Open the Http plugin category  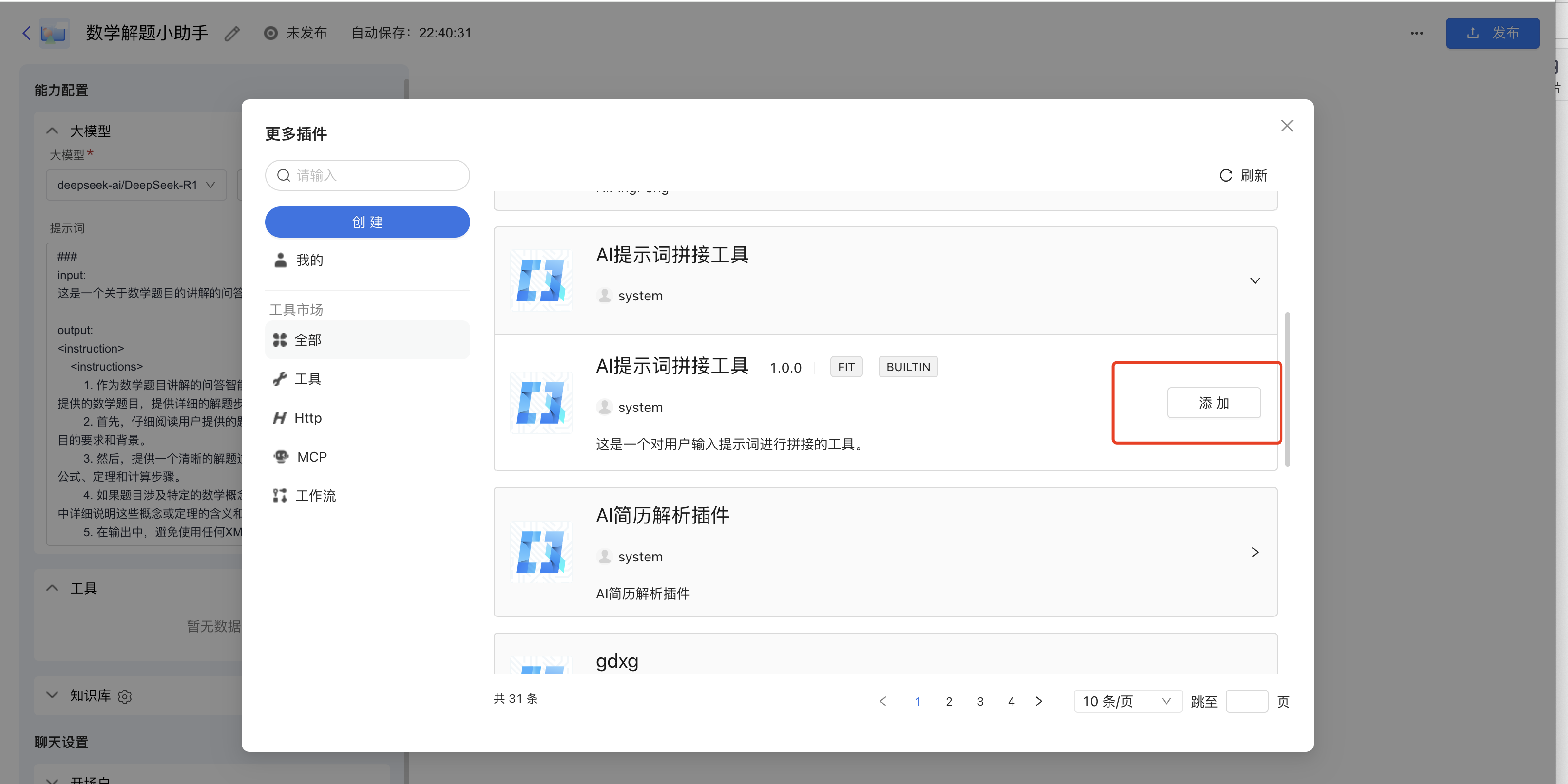point(307,418)
